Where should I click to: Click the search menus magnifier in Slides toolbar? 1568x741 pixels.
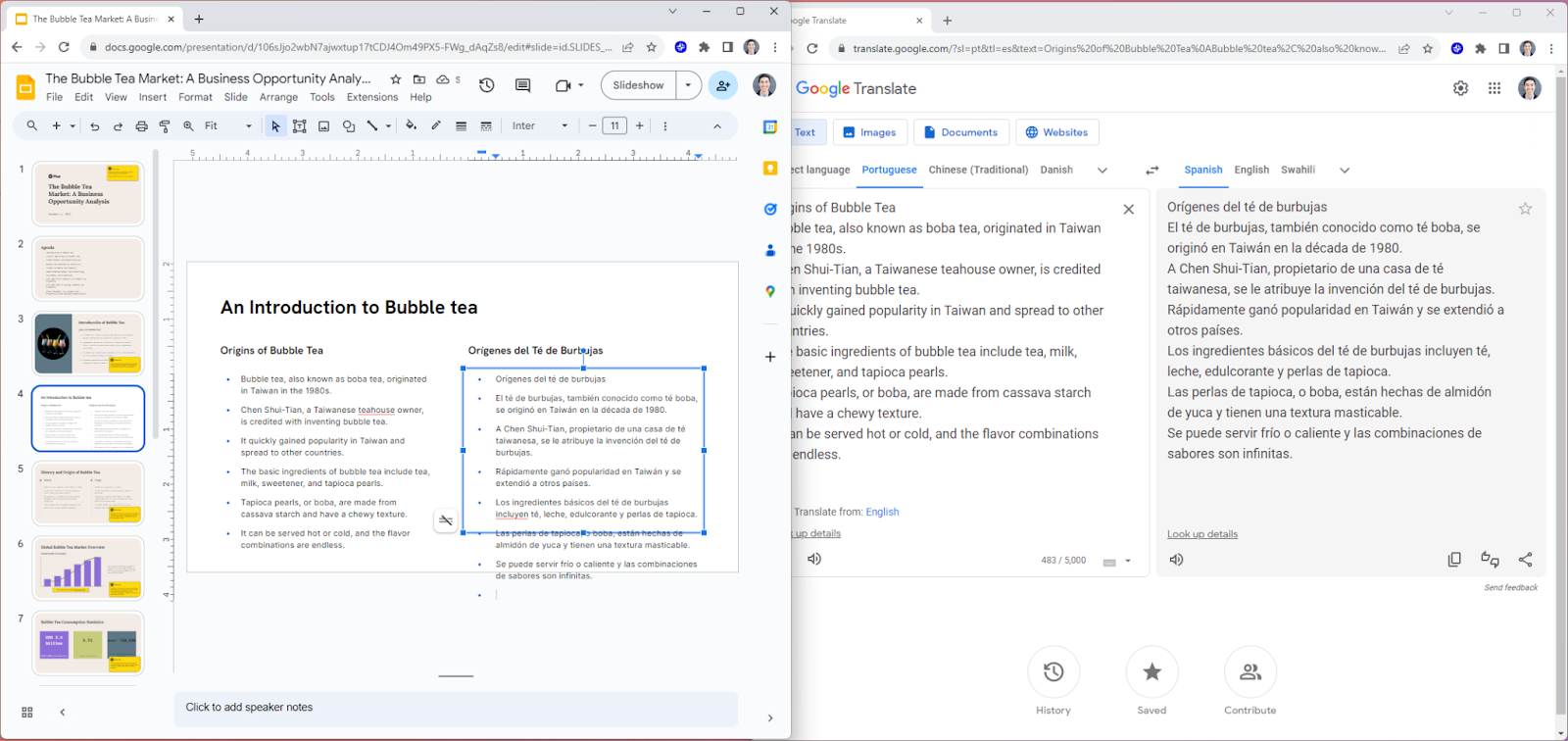tap(32, 125)
